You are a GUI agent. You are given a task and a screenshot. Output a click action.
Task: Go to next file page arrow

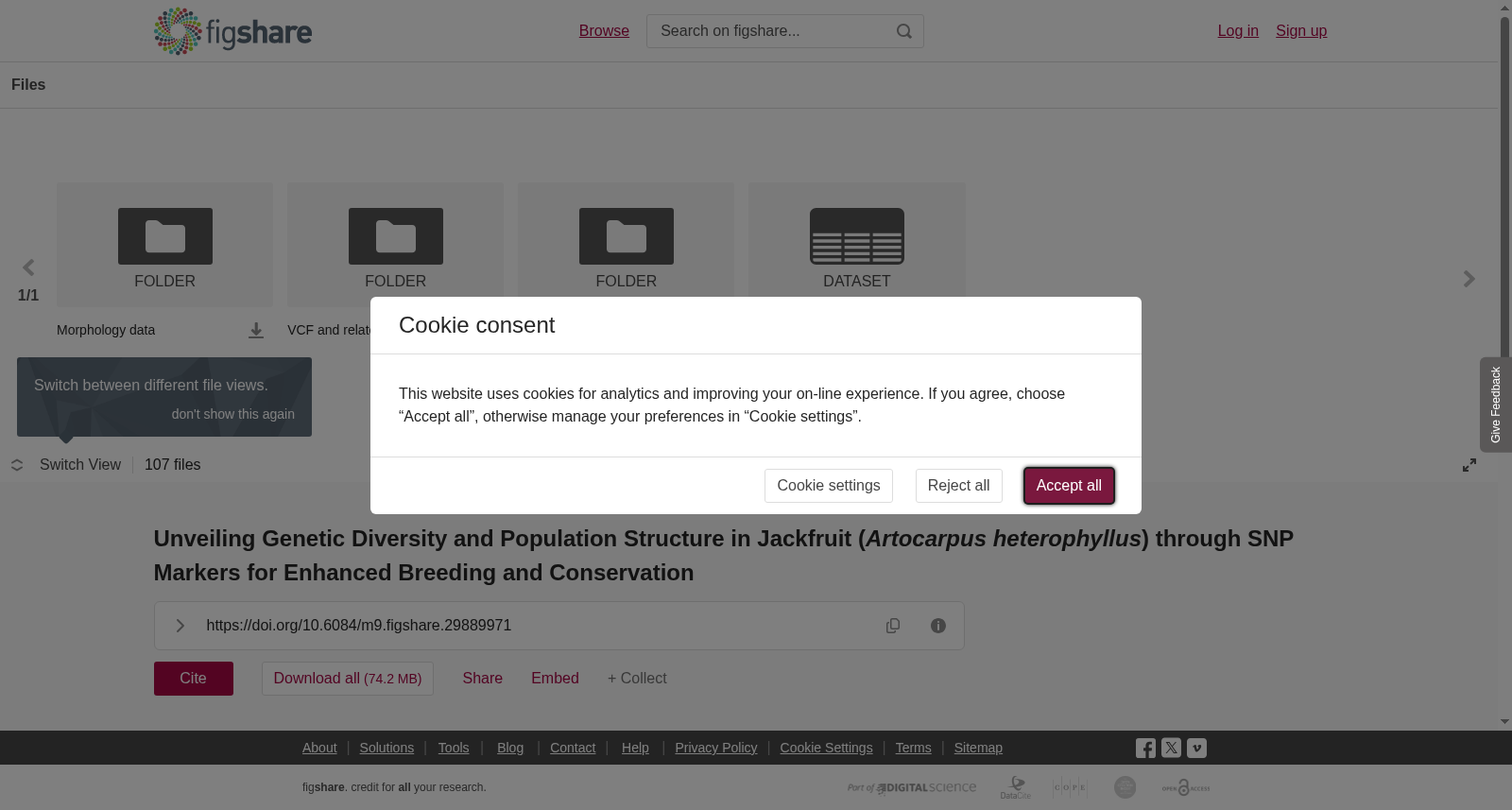coord(1469,279)
